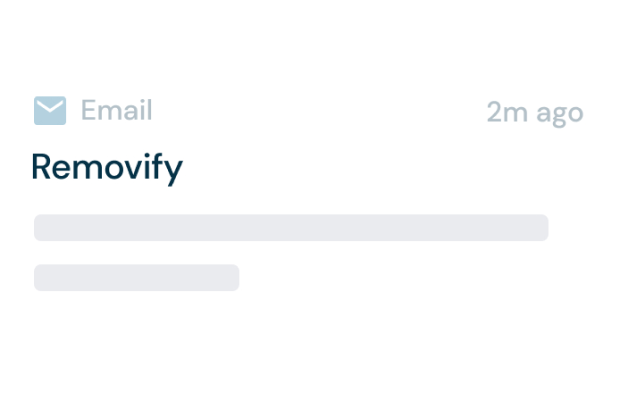Click the long gray placeholder bar
Screen dimensions: 620x400
pos(291,228)
